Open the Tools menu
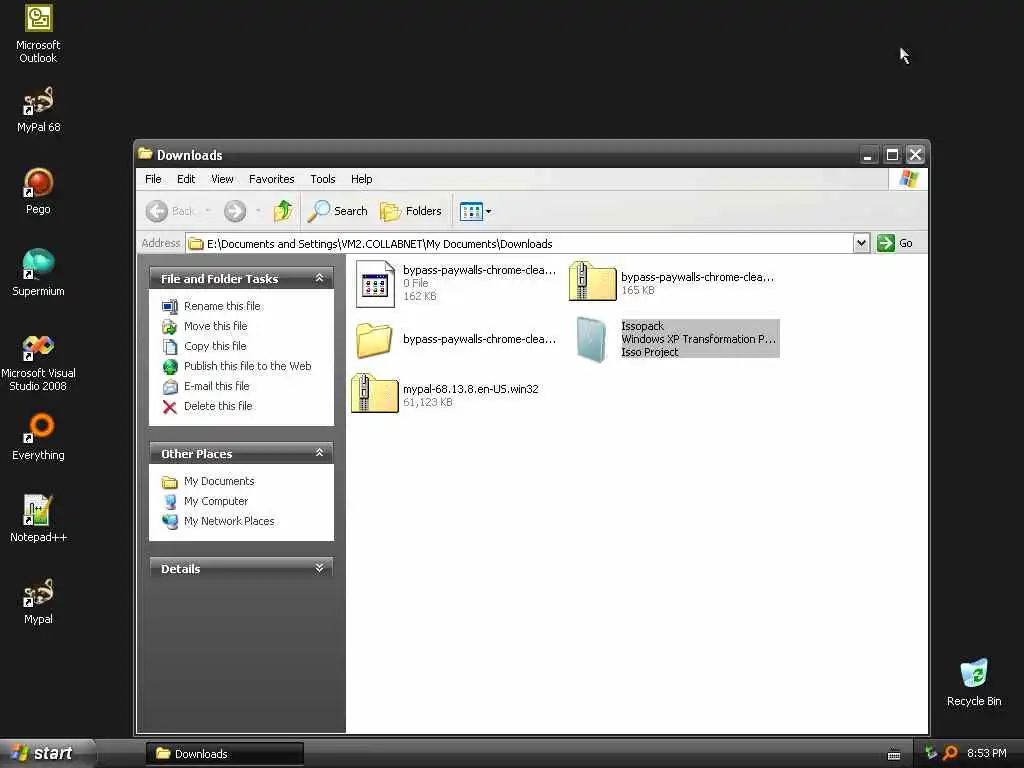Screen dimensions: 1024x768 (x=323, y=179)
